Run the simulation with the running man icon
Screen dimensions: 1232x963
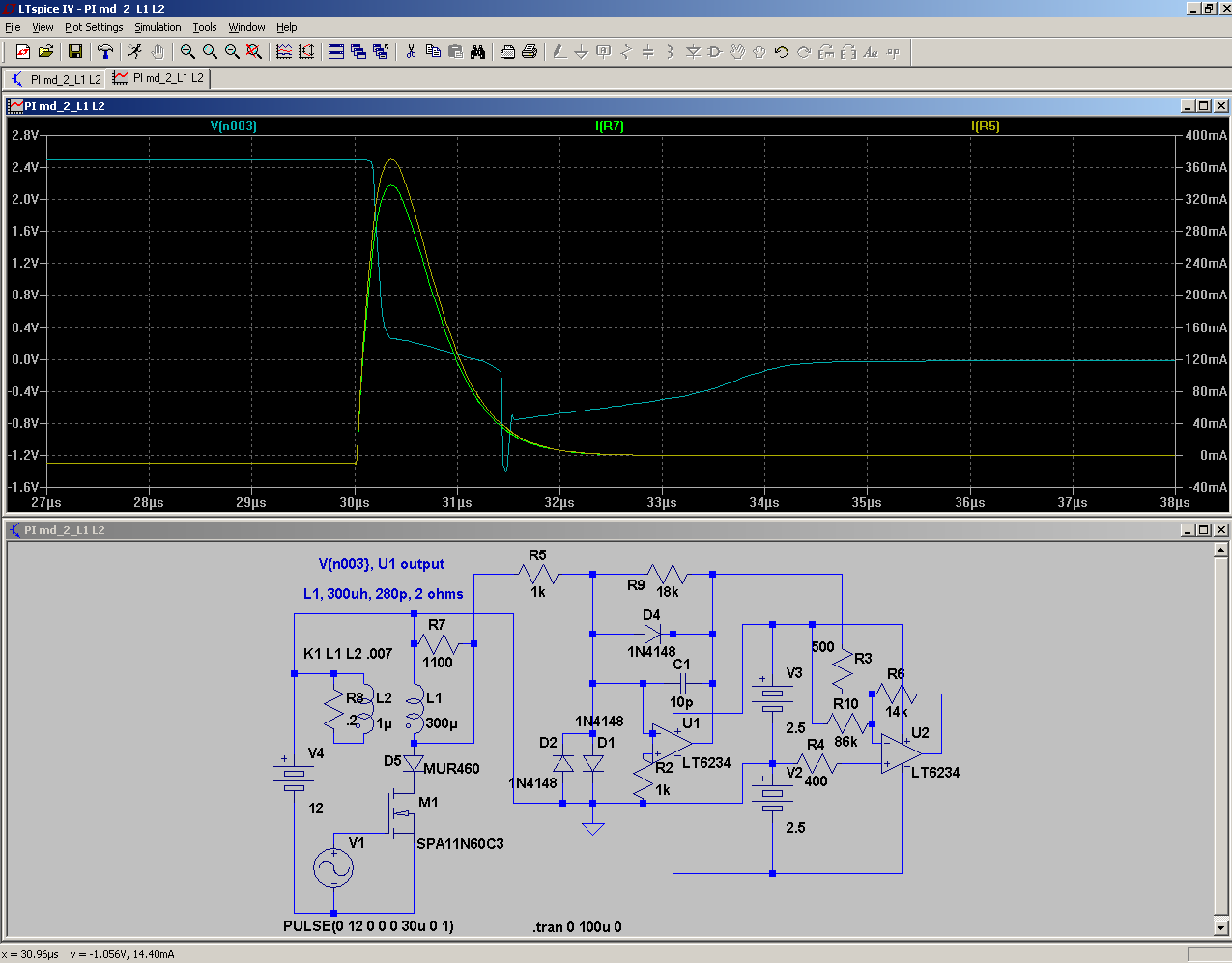(x=134, y=52)
